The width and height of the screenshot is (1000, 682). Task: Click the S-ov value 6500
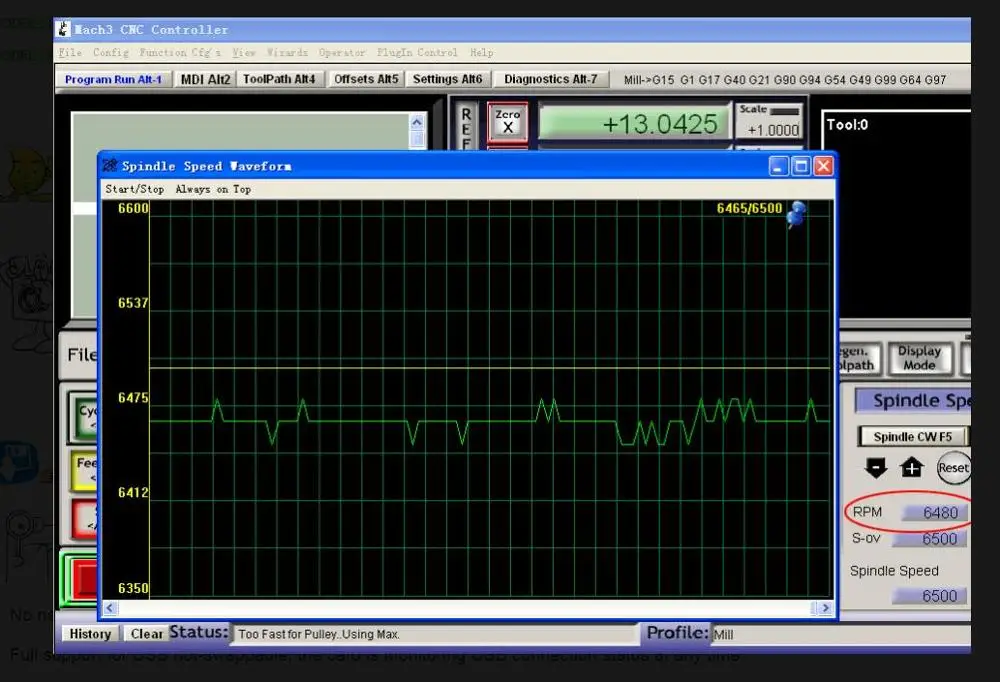tap(930, 539)
